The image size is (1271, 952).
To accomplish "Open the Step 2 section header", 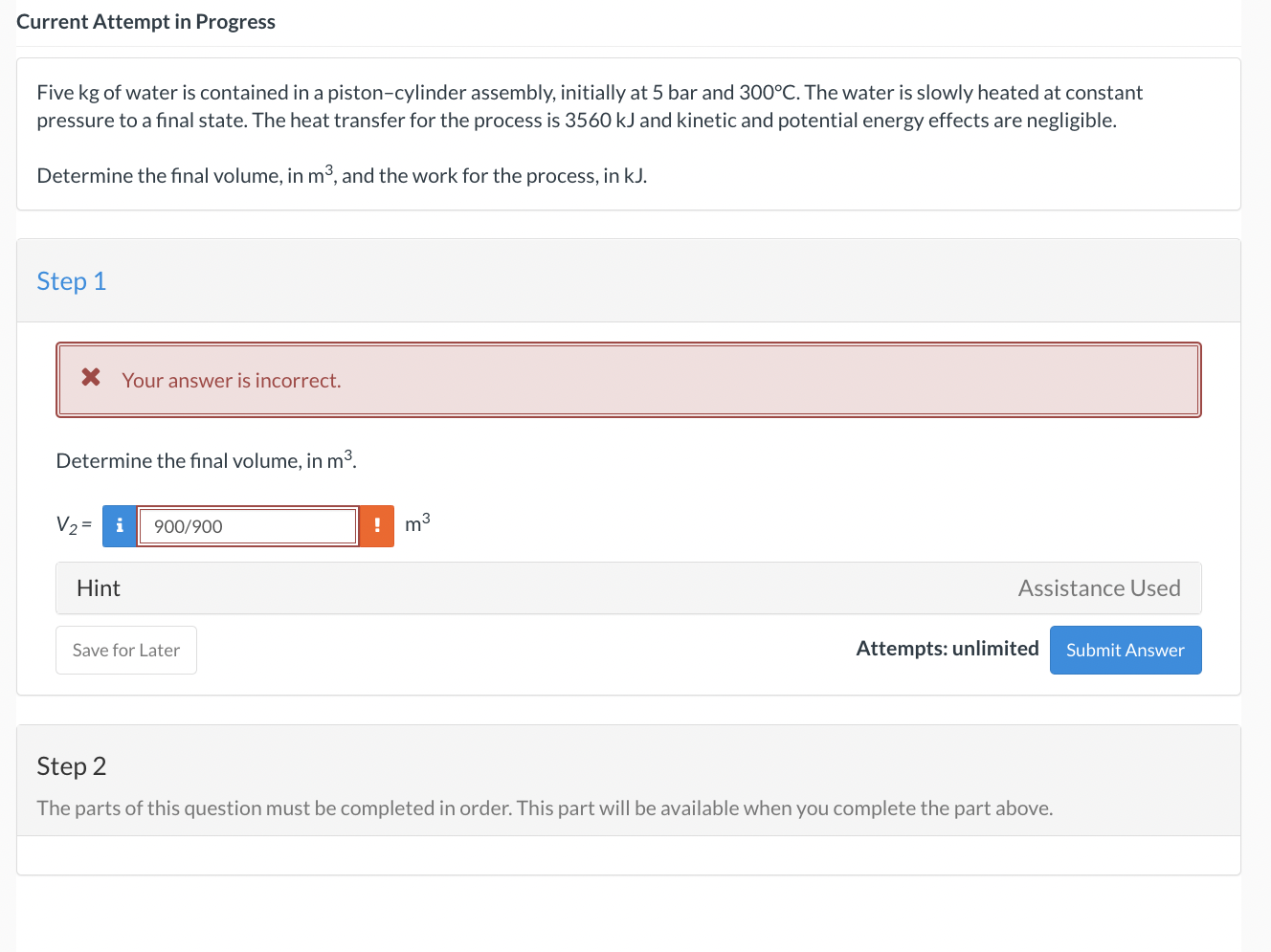I will pyautogui.click(x=72, y=766).
